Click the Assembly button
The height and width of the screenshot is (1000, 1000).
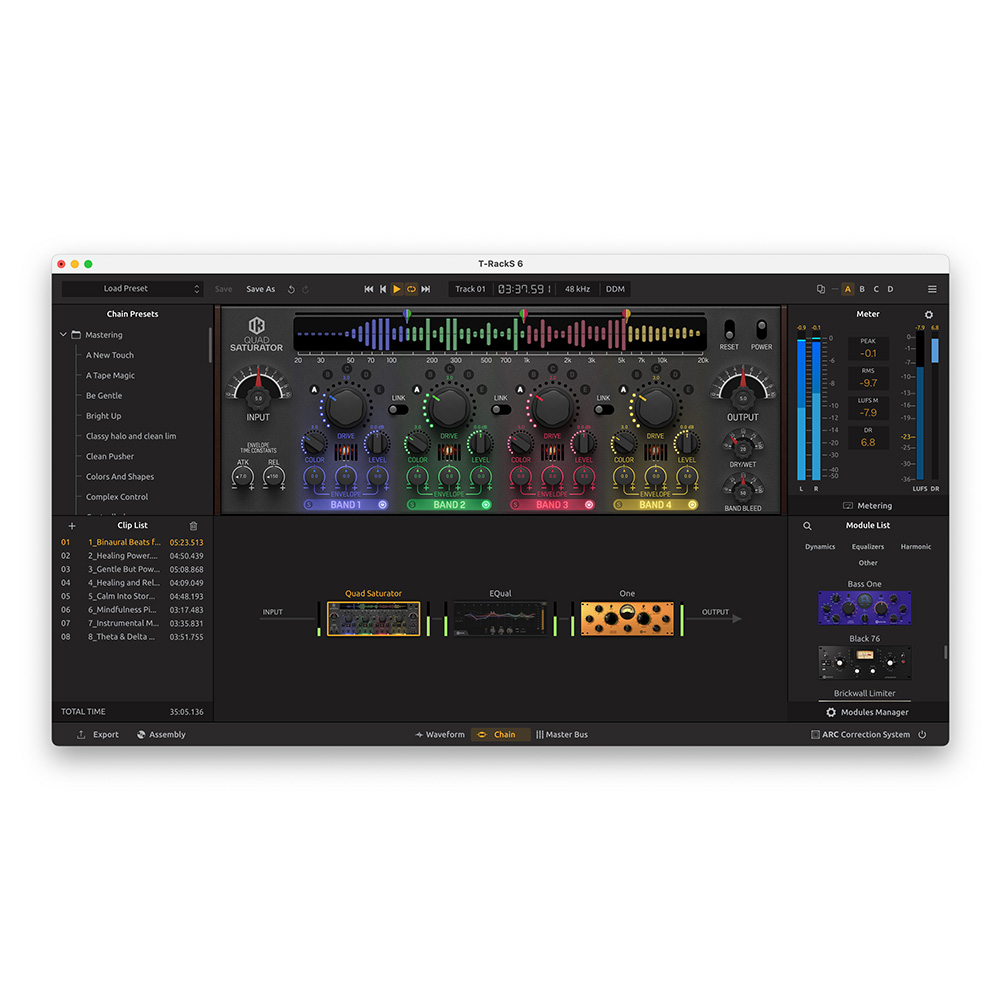click(x=161, y=735)
